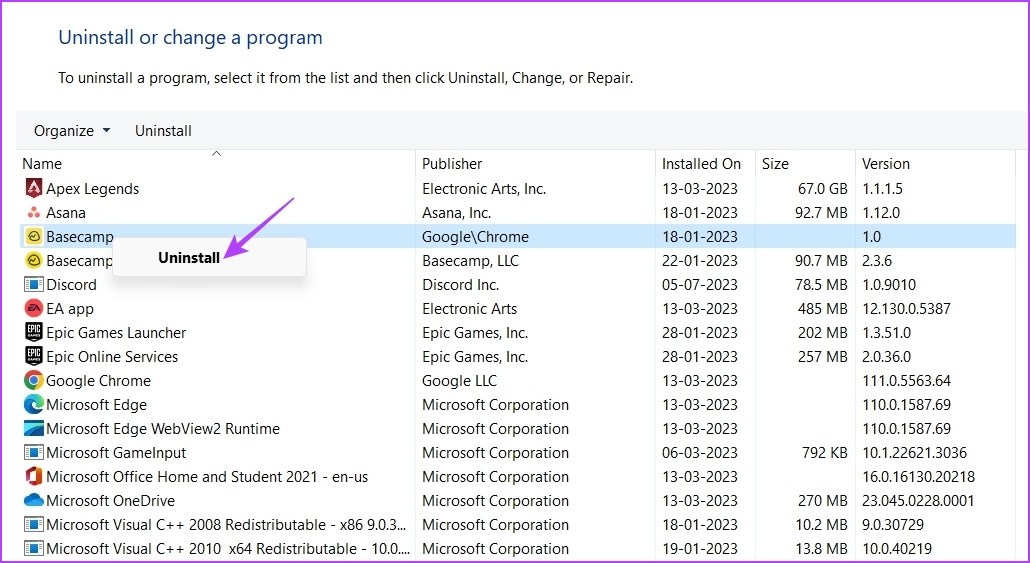The width and height of the screenshot is (1030, 563).
Task: Click version 23.045.0228.0001 cell
Action: (x=918, y=501)
